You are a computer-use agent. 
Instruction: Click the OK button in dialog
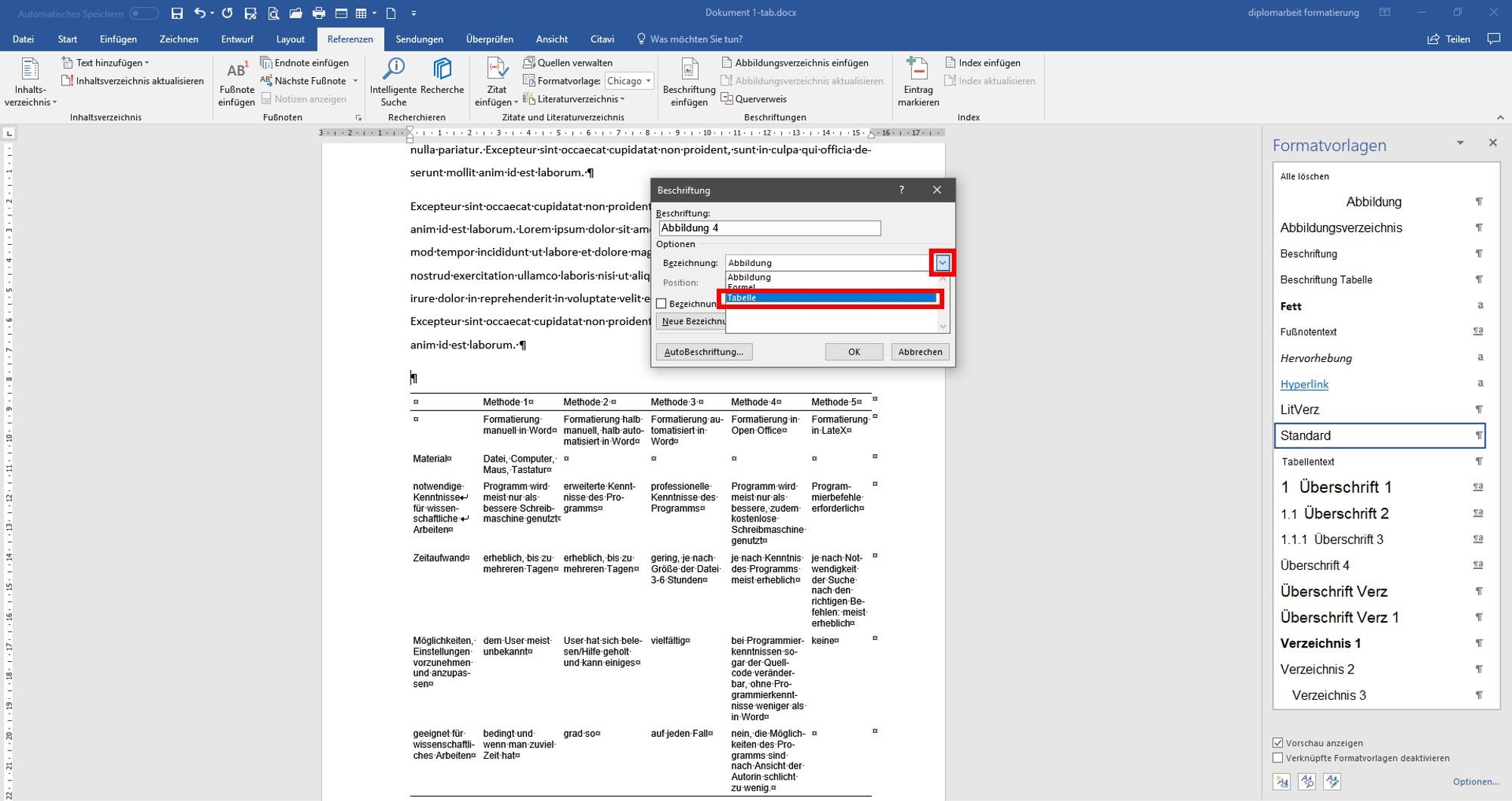(854, 352)
